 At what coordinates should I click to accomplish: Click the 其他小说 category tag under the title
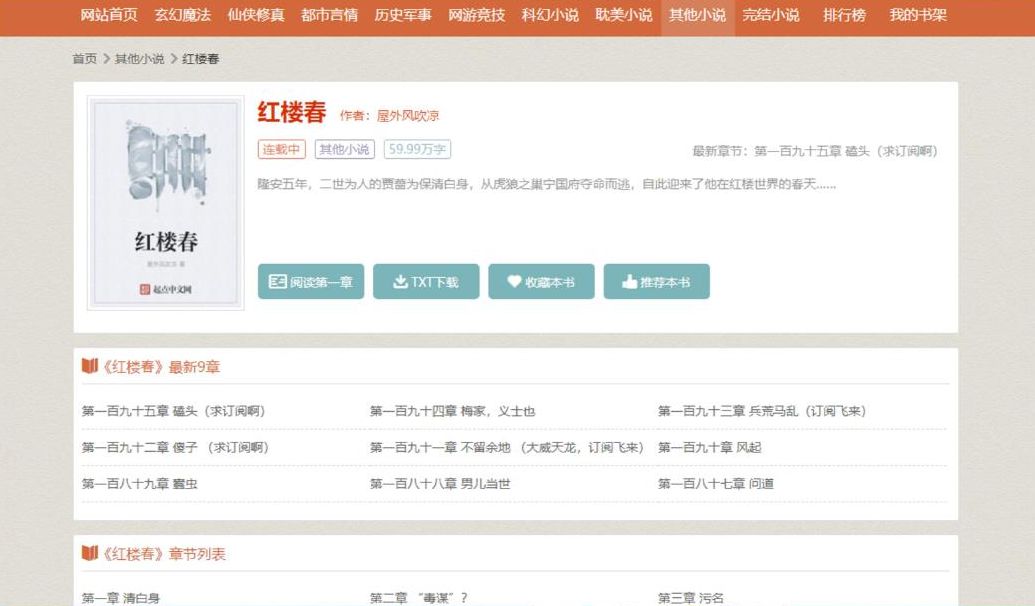[345, 149]
